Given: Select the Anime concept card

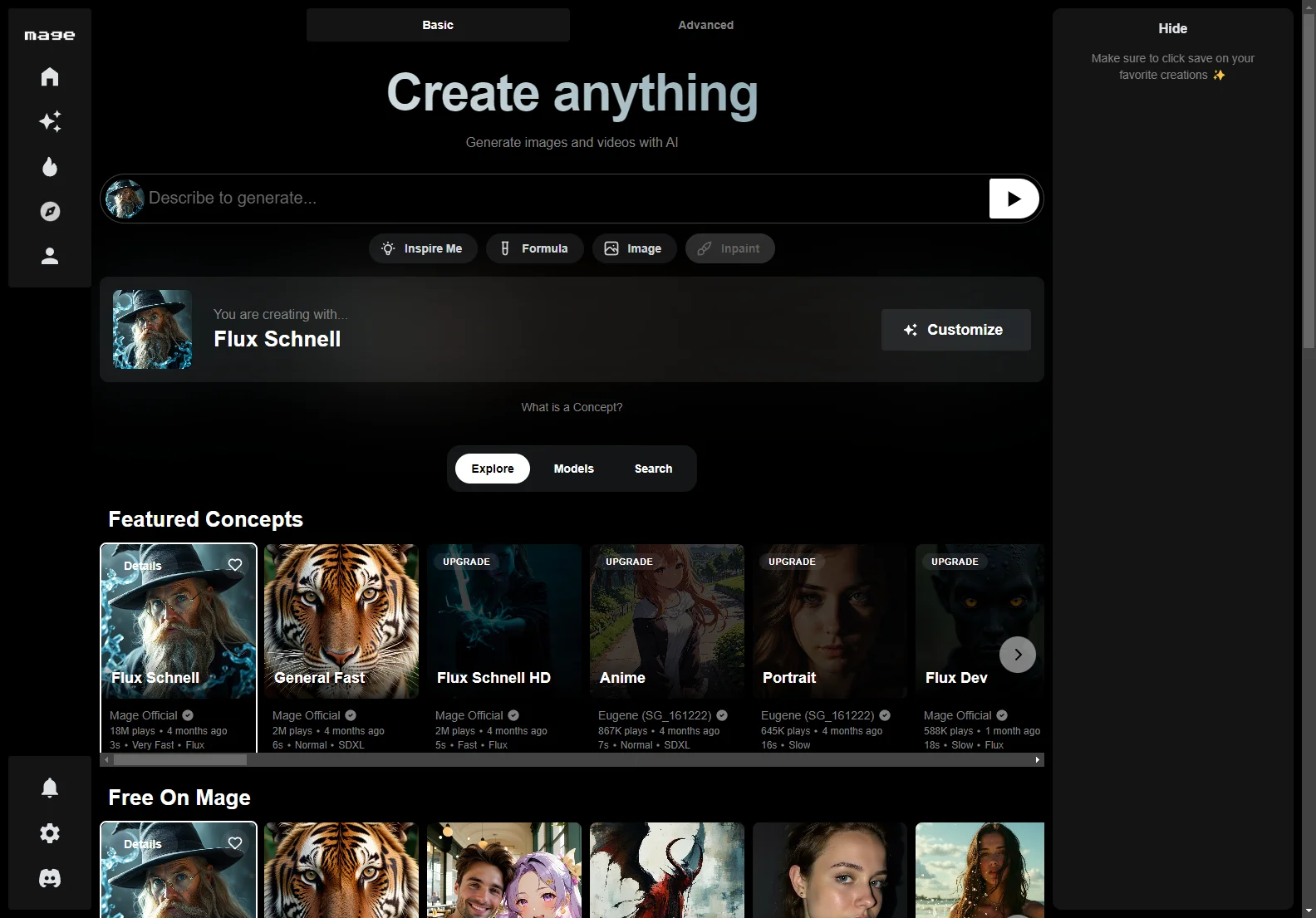Looking at the screenshot, I should pos(667,621).
